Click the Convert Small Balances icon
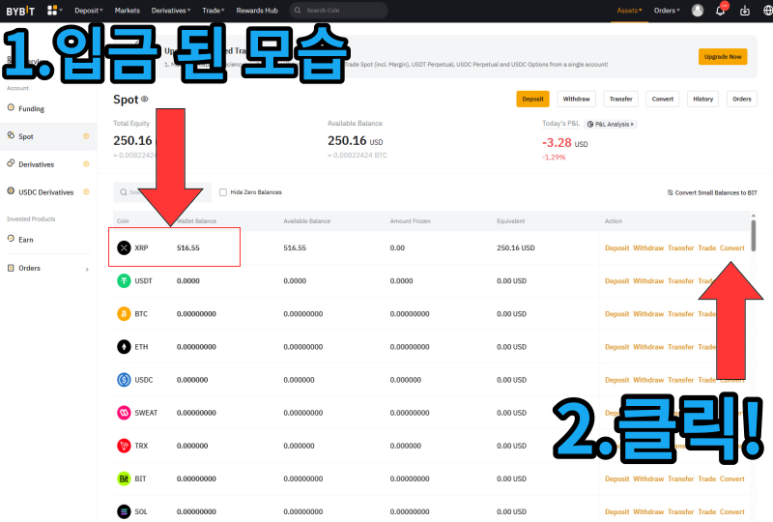Screen dimensions: 773x522 (x=670, y=193)
